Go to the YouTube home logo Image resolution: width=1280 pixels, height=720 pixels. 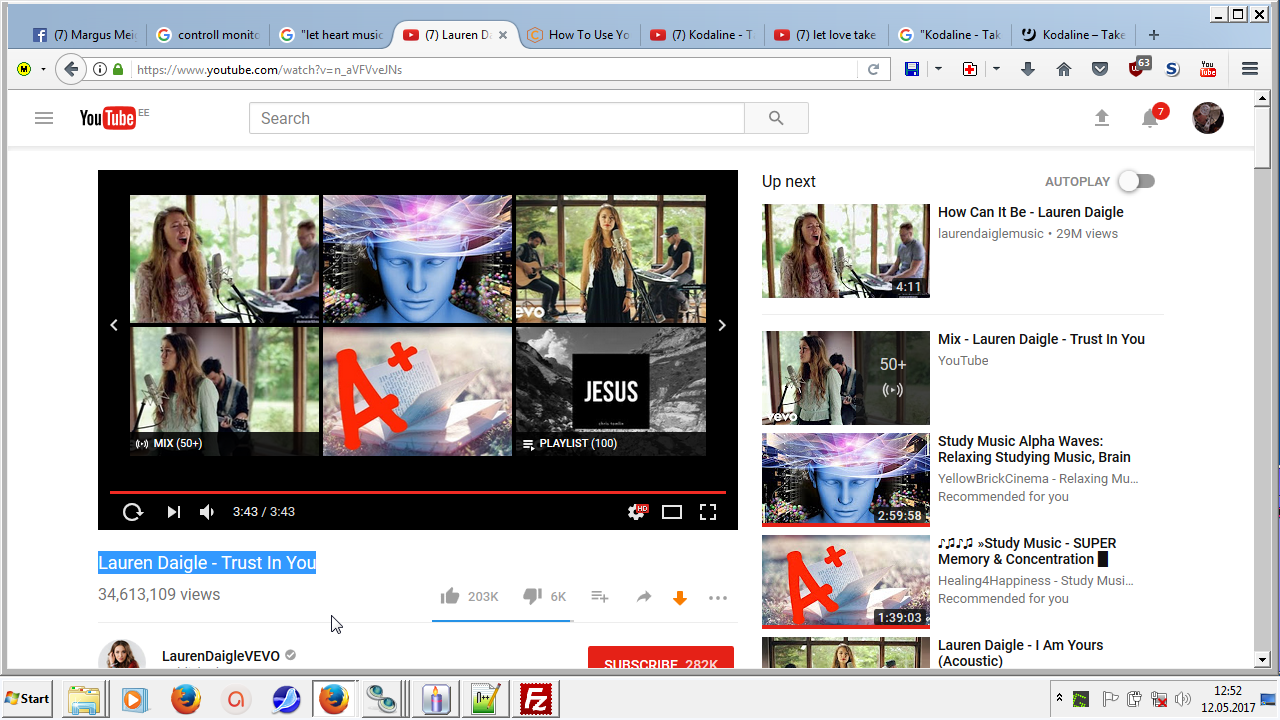[108, 118]
